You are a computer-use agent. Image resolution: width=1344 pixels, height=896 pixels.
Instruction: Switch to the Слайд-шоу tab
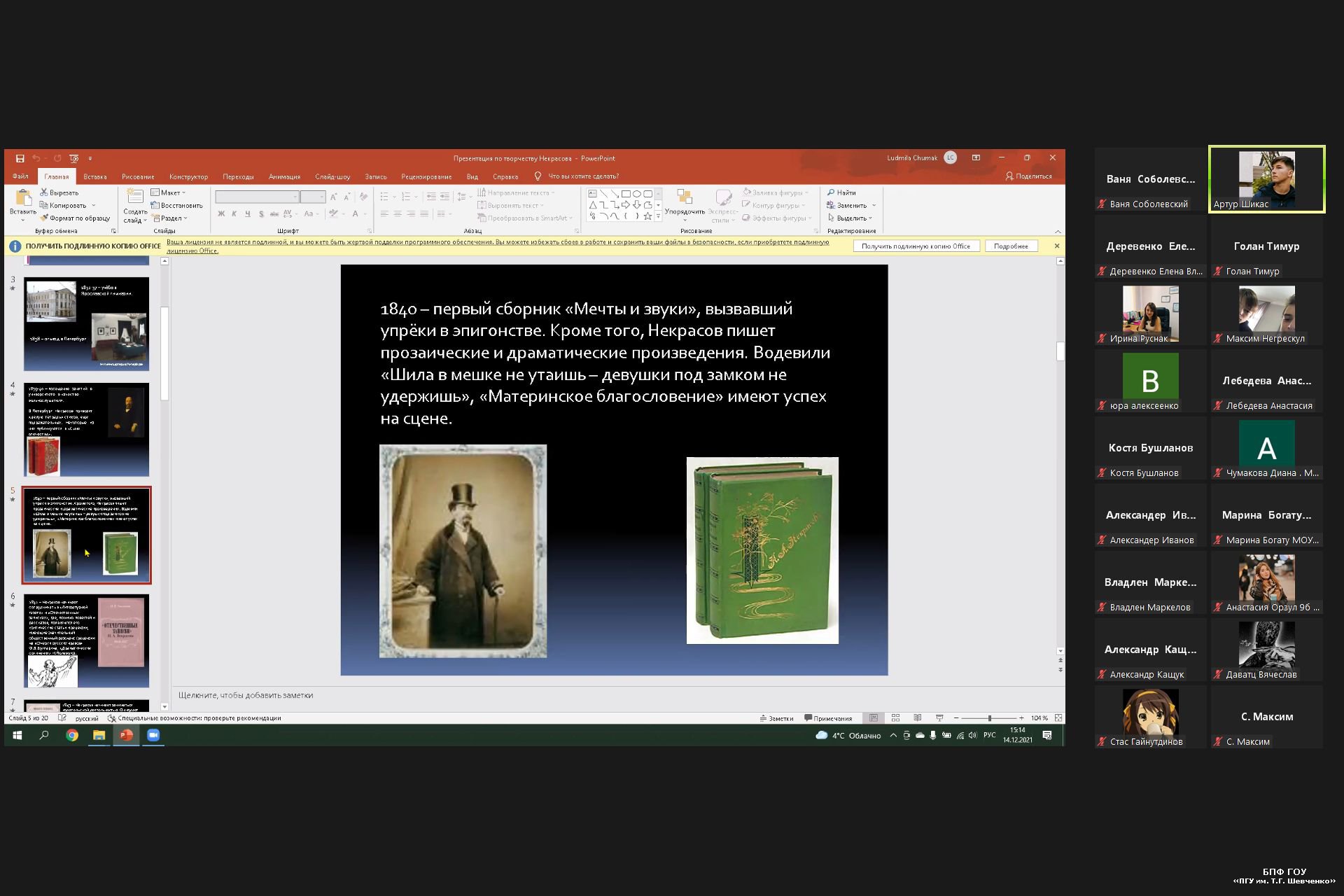[332, 176]
